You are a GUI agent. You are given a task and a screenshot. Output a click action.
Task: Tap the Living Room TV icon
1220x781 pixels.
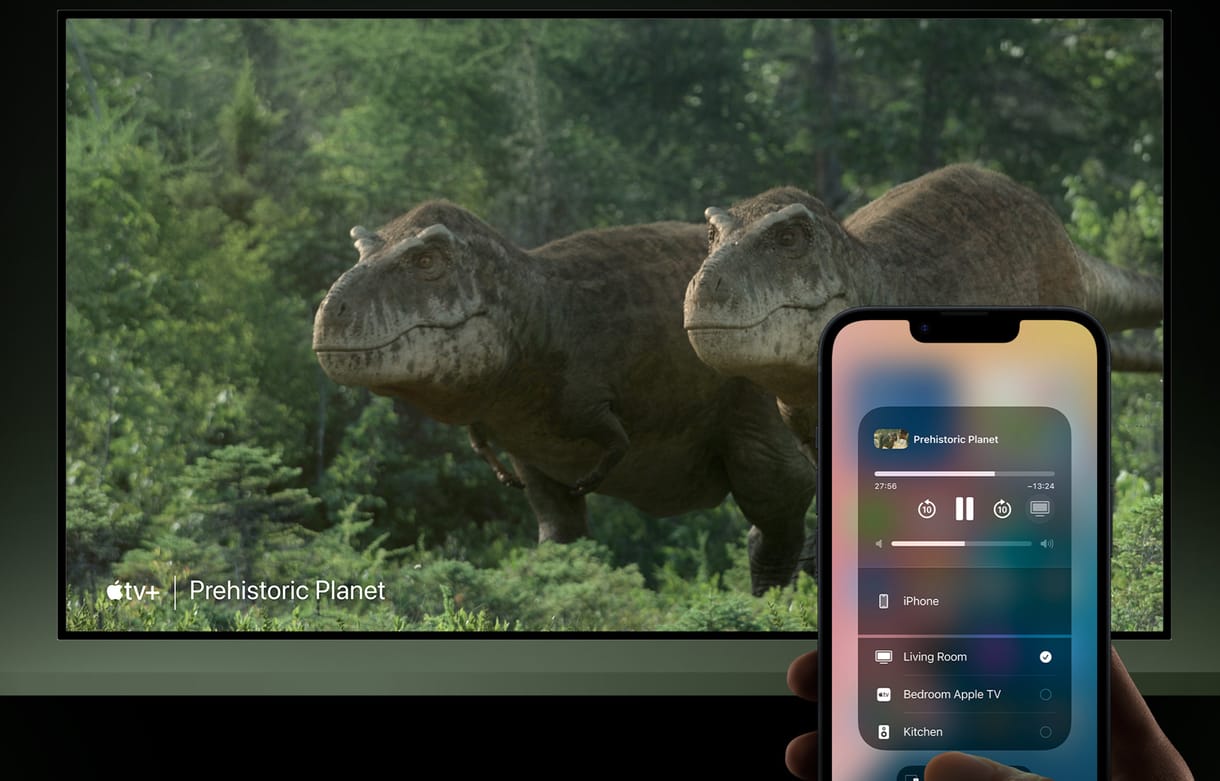[x=883, y=657]
